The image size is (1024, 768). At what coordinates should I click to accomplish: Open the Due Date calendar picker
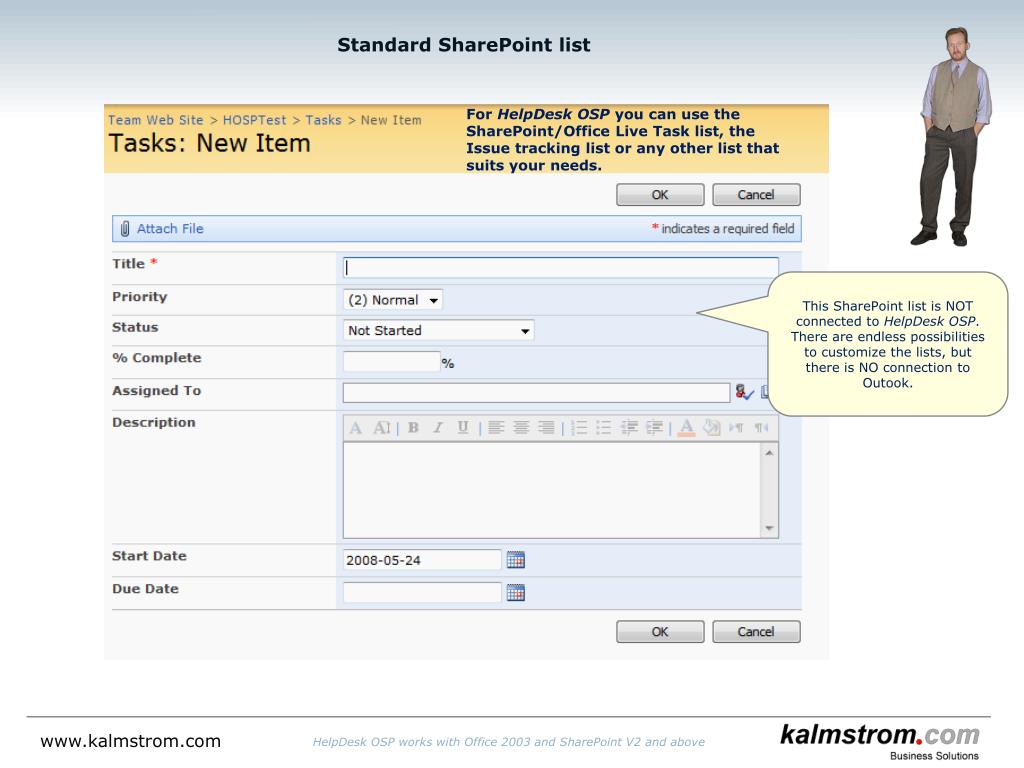tap(515, 593)
